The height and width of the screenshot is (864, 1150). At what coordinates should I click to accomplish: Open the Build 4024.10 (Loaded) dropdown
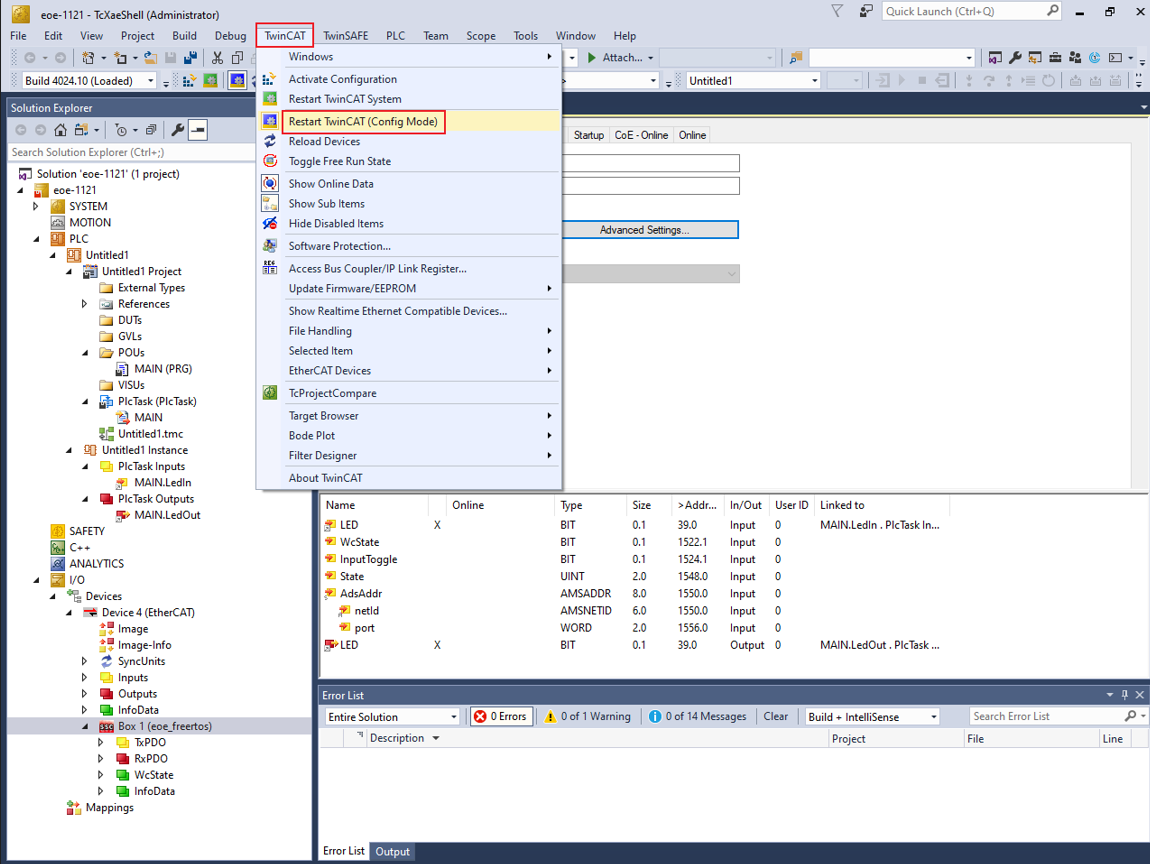[x=90, y=81]
